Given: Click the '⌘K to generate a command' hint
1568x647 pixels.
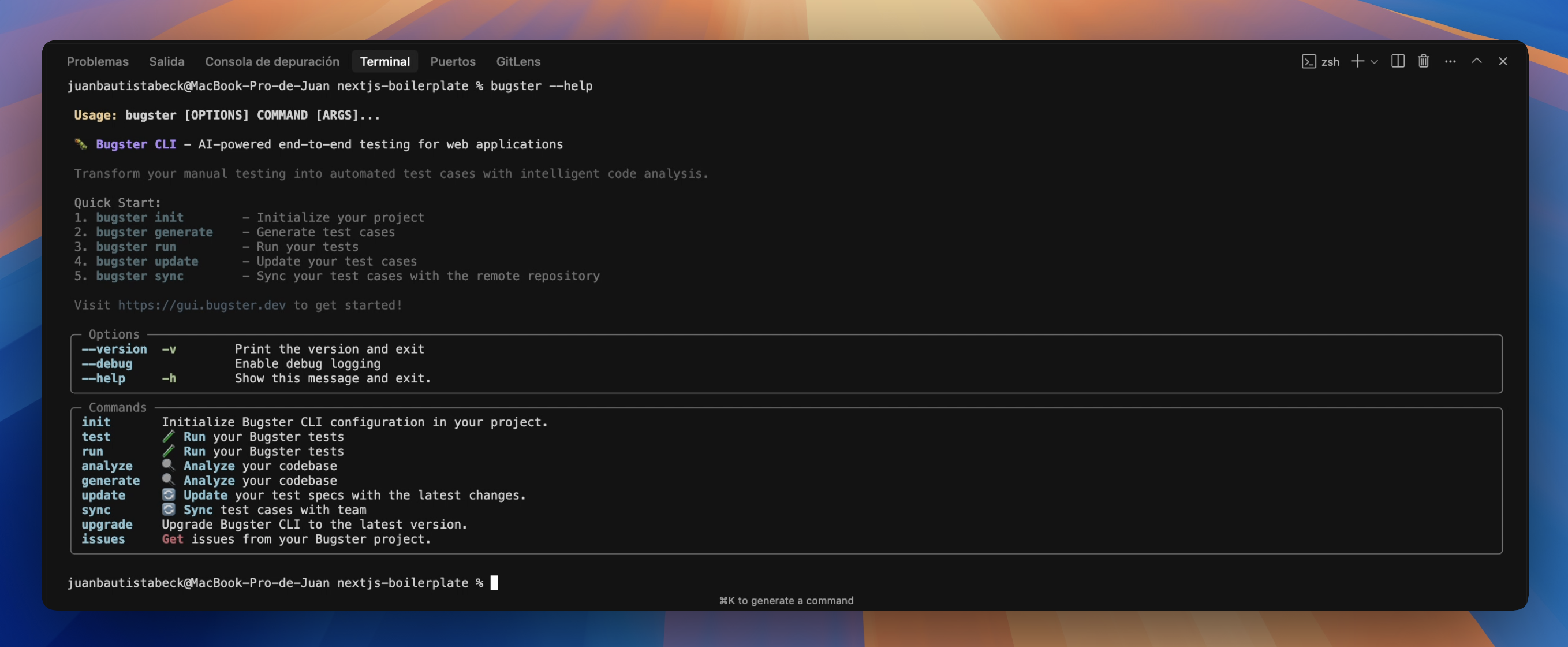Looking at the screenshot, I should (786, 600).
